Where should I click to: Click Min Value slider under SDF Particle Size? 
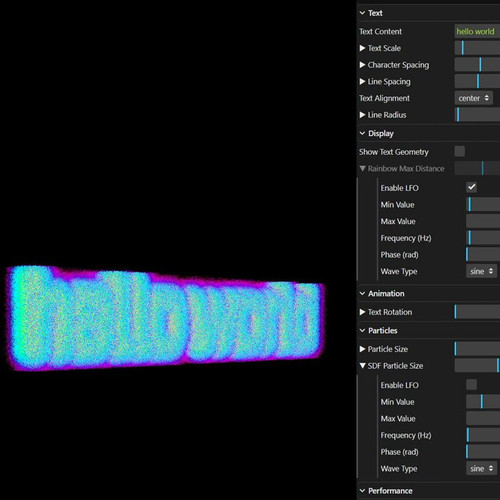coord(483,402)
